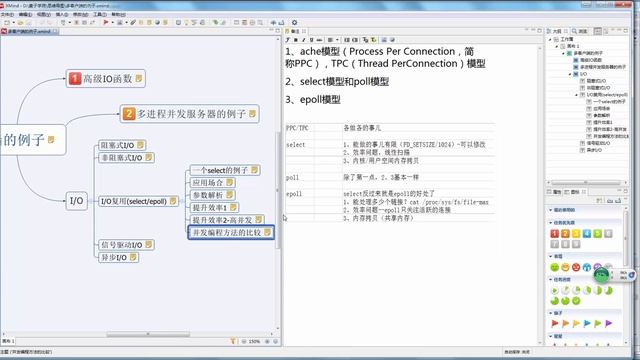Click the settings gear toolbar icon

point(294,22)
